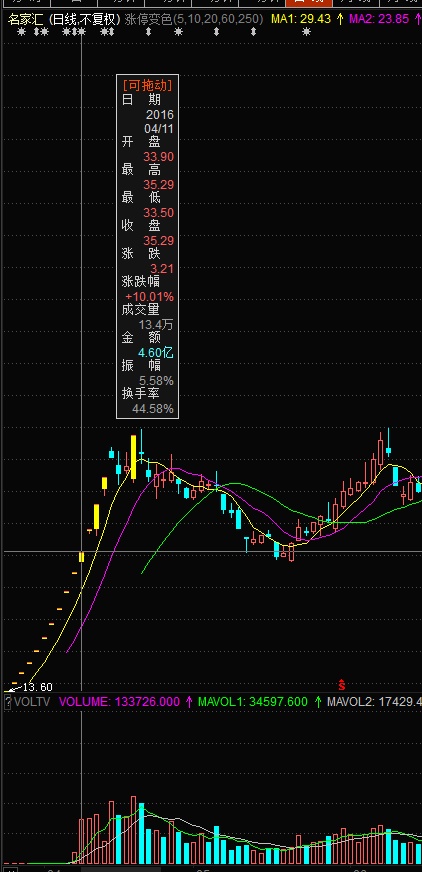Click the 涨跌 value 3.21
422x872 pixels.
[x=162, y=269]
